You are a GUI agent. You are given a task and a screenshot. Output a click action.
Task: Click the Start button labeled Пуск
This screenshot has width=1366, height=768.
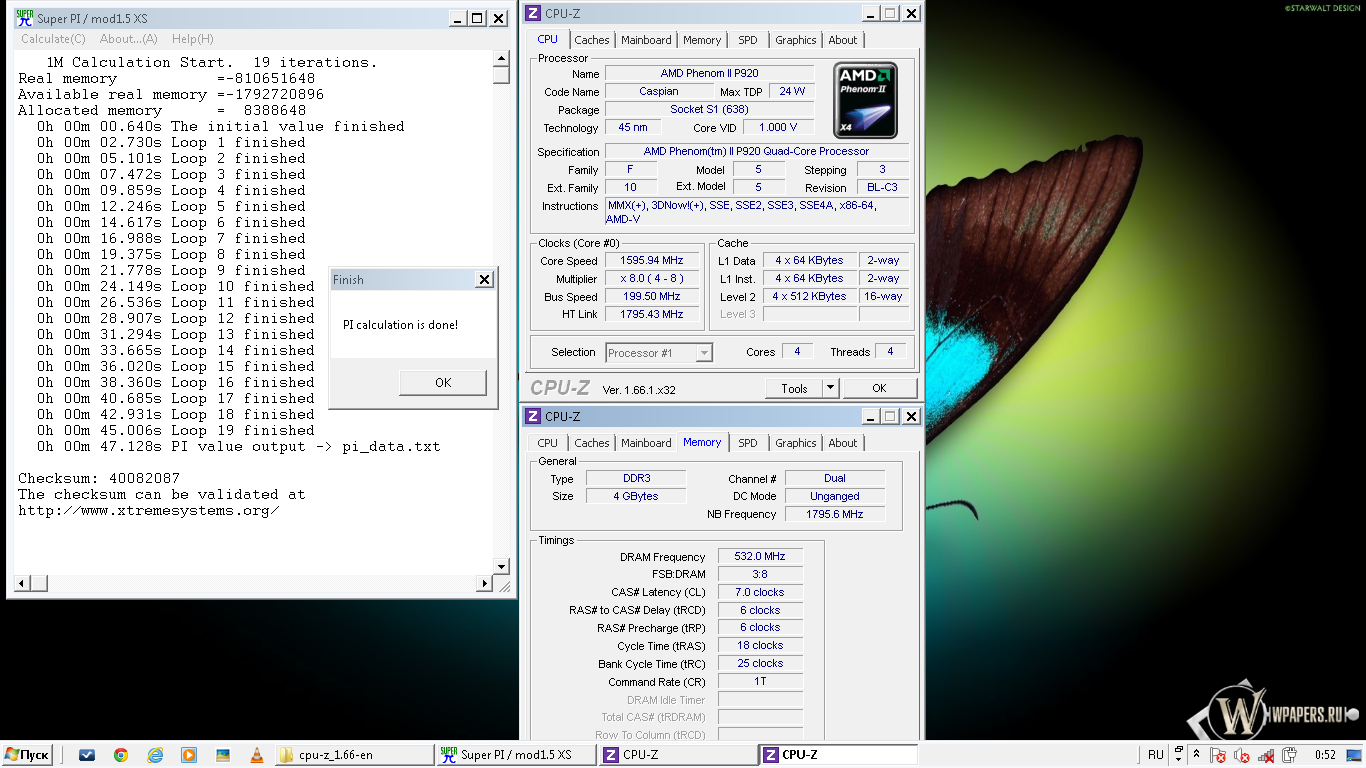pyautogui.click(x=27, y=755)
